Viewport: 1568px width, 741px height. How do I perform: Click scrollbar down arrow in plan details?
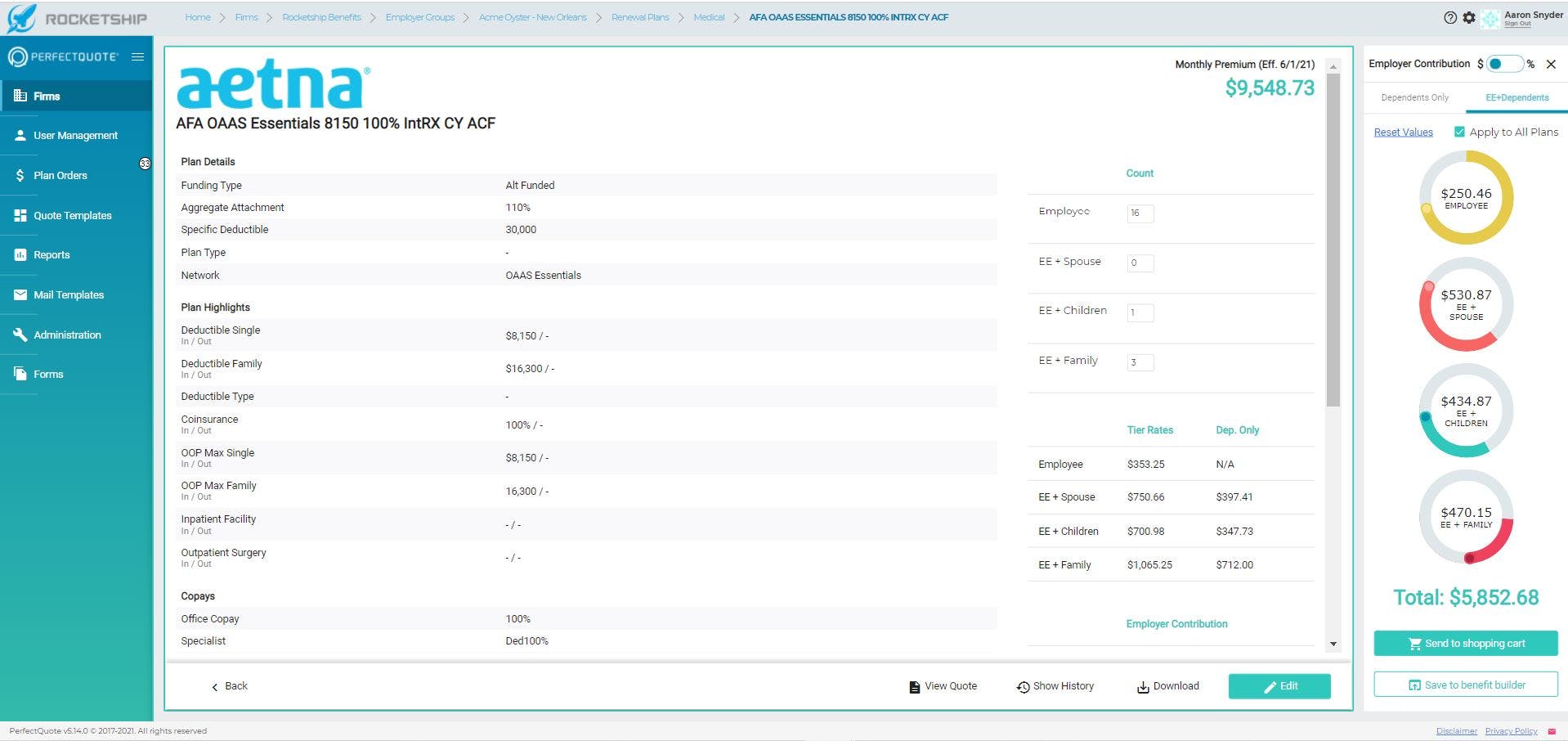pos(1333,644)
